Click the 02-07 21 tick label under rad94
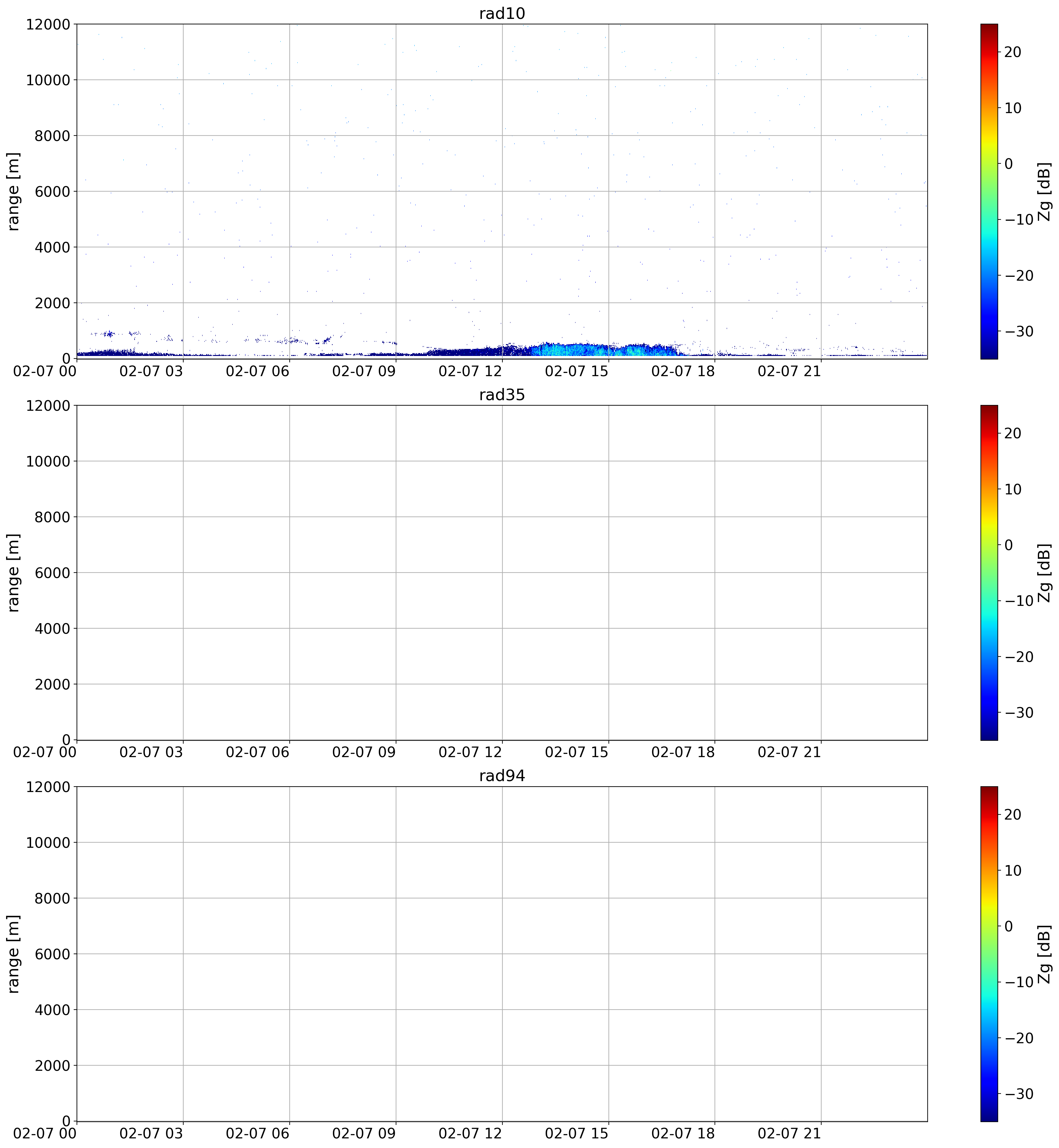The image size is (1059, 1148). [790, 1134]
